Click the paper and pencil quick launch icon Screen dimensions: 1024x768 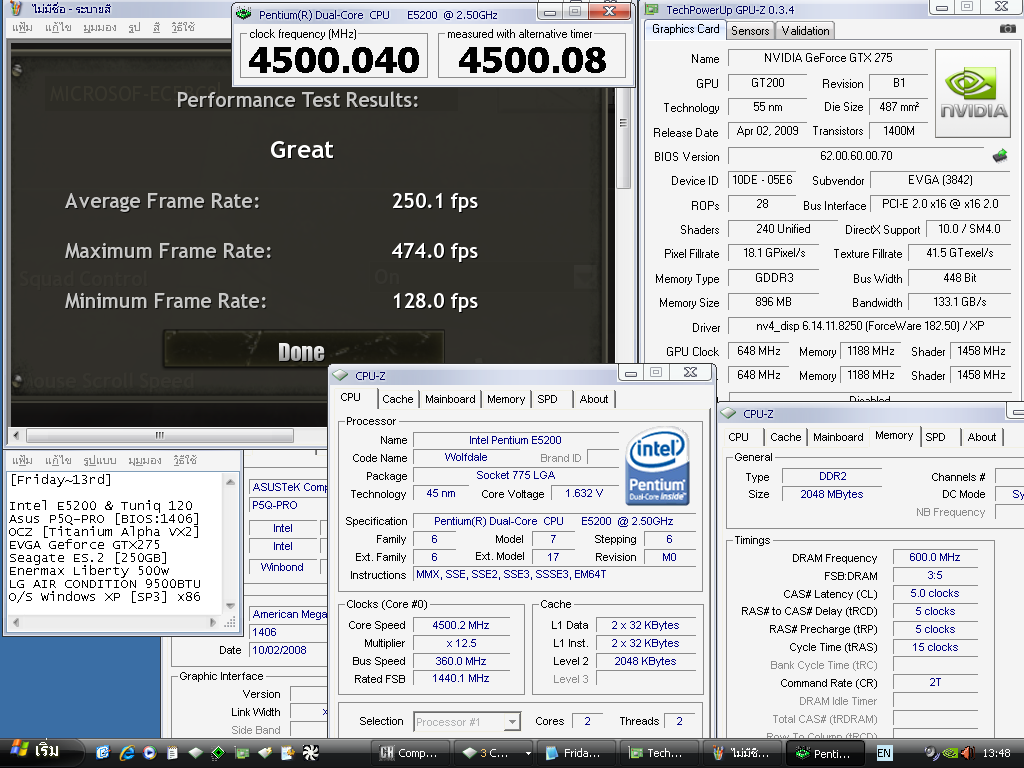[287, 753]
